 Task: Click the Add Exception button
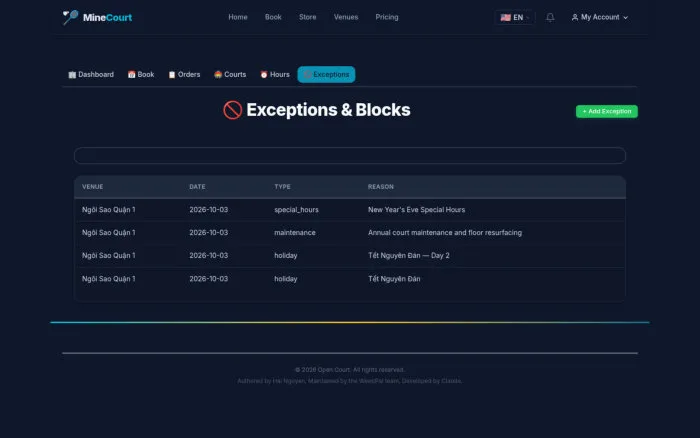[607, 111]
